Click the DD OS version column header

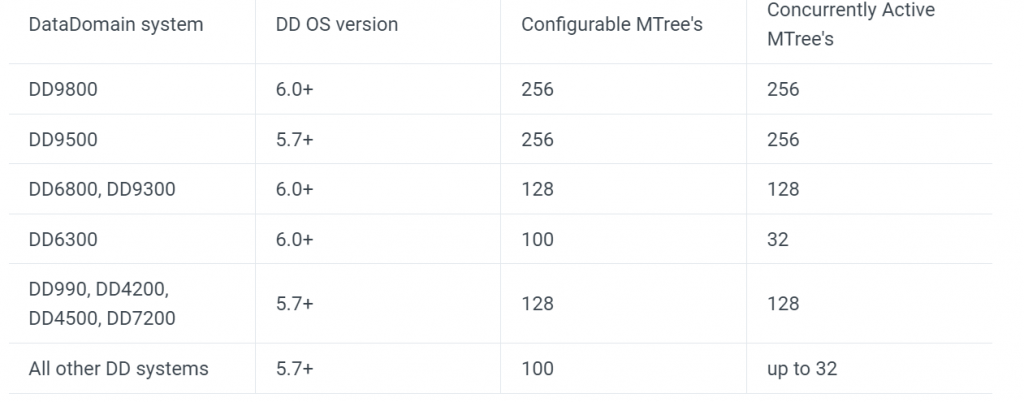tap(336, 24)
